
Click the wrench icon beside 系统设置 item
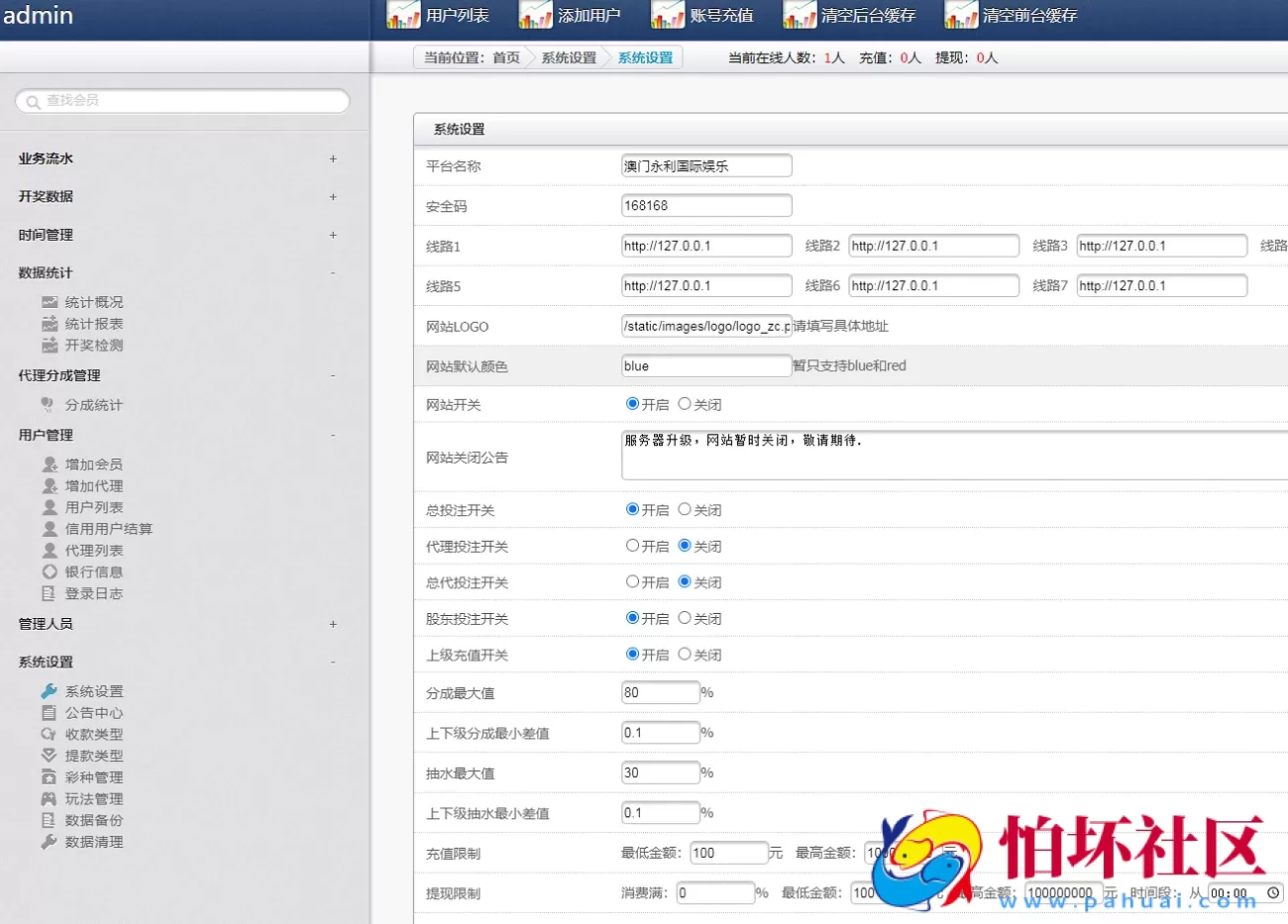50,691
